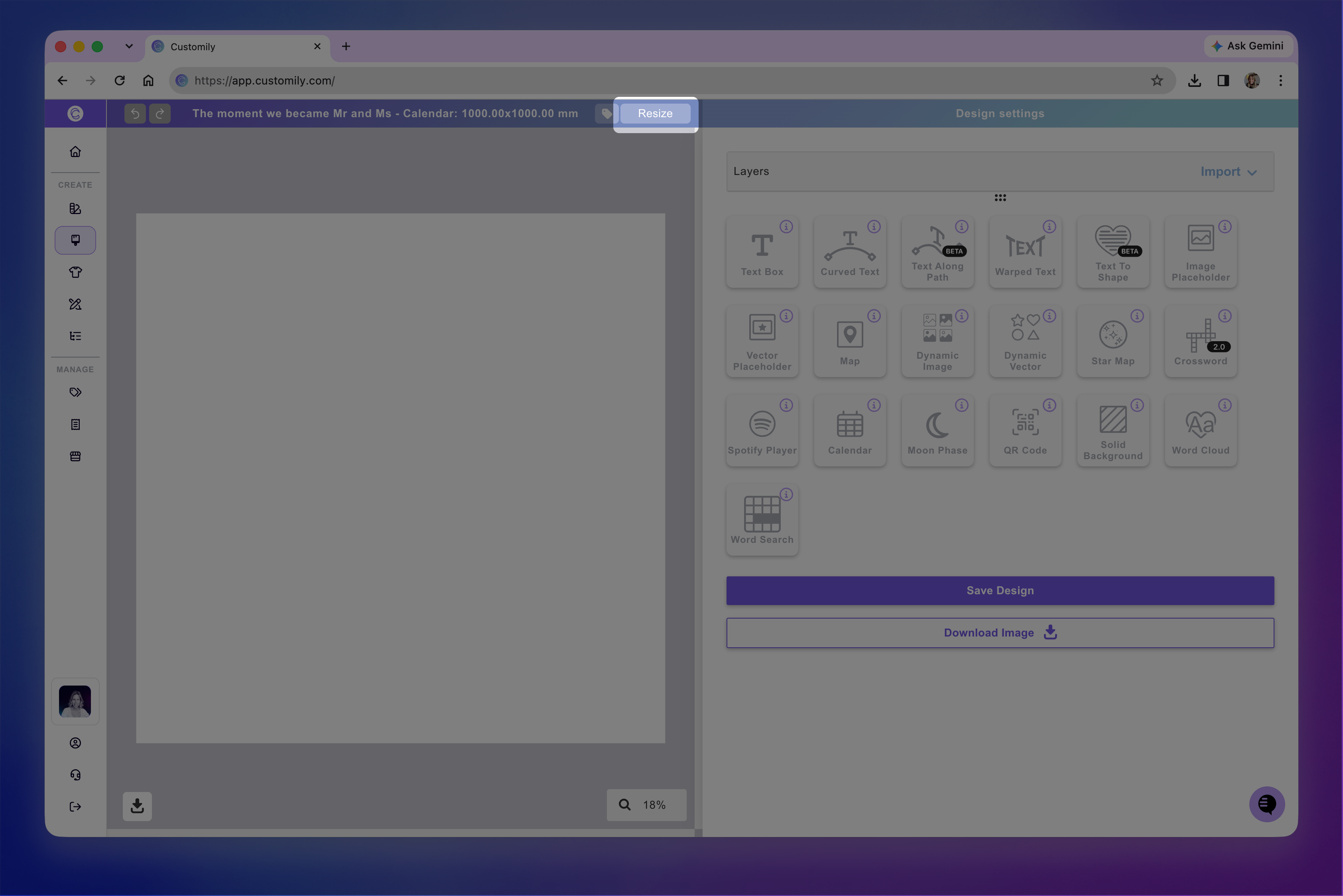Image resolution: width=1343 pixels, height=896 pixels.
Task: Open the support headset icon
Action: [75, 774]
